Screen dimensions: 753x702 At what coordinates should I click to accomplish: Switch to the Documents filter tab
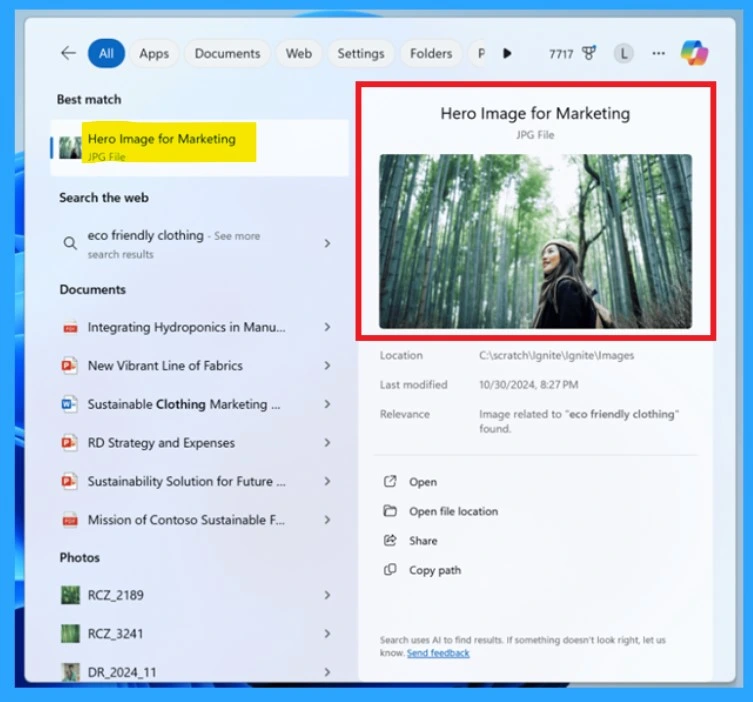pos(227,53)
